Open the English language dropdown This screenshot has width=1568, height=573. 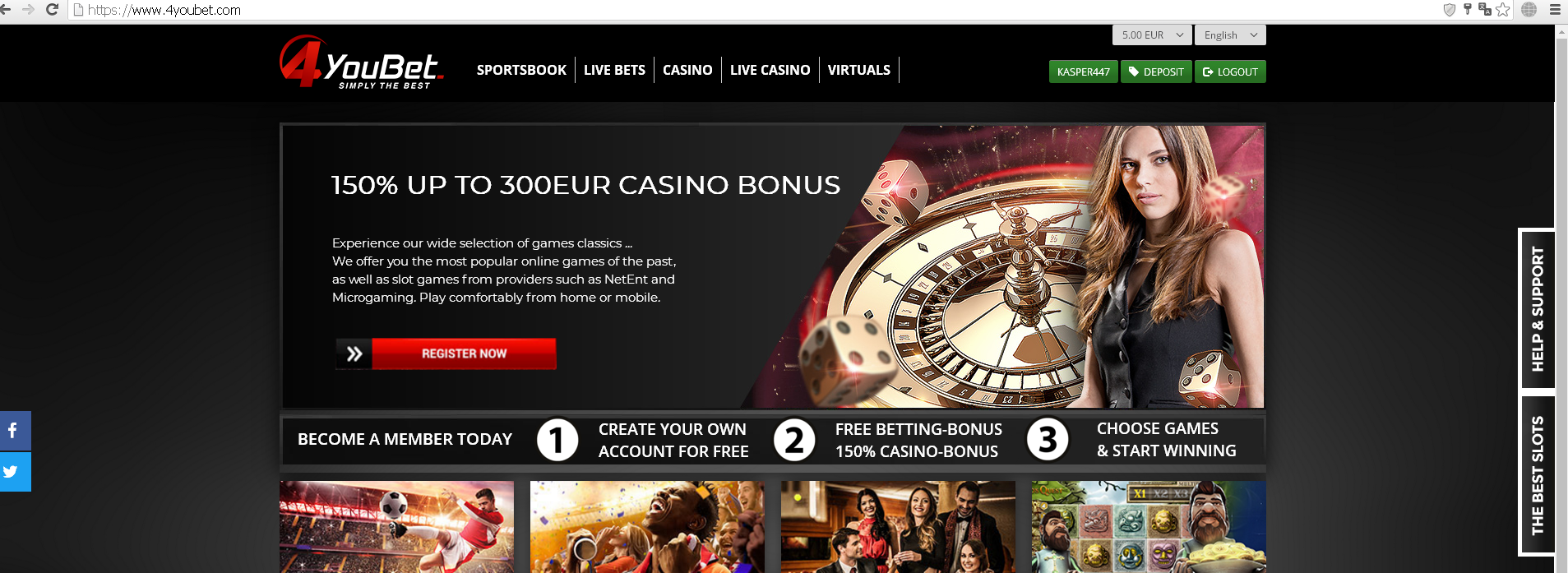click(x=1230, y=35)
